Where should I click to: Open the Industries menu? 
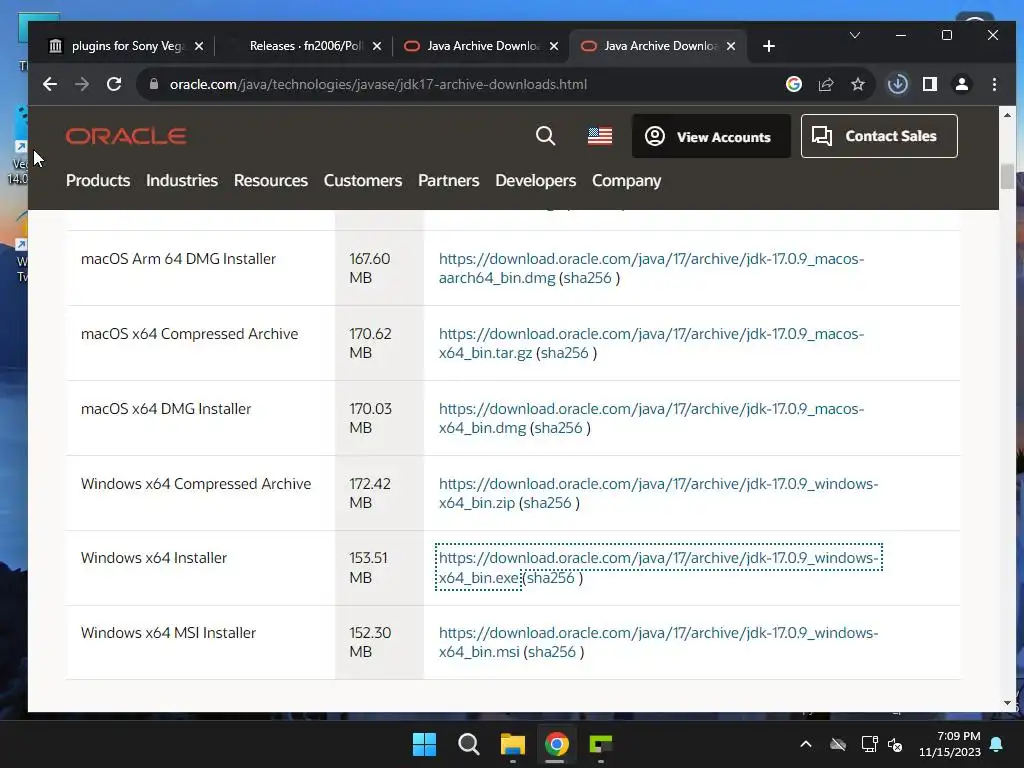(182, 180)
